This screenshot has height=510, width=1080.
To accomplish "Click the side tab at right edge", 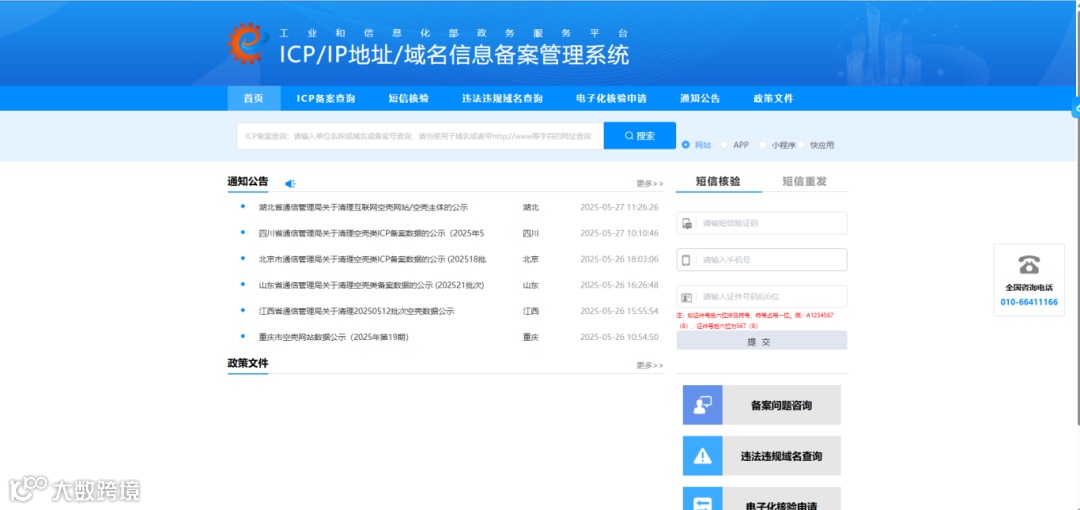I will pyautogui.click(x=1077, y=108).
